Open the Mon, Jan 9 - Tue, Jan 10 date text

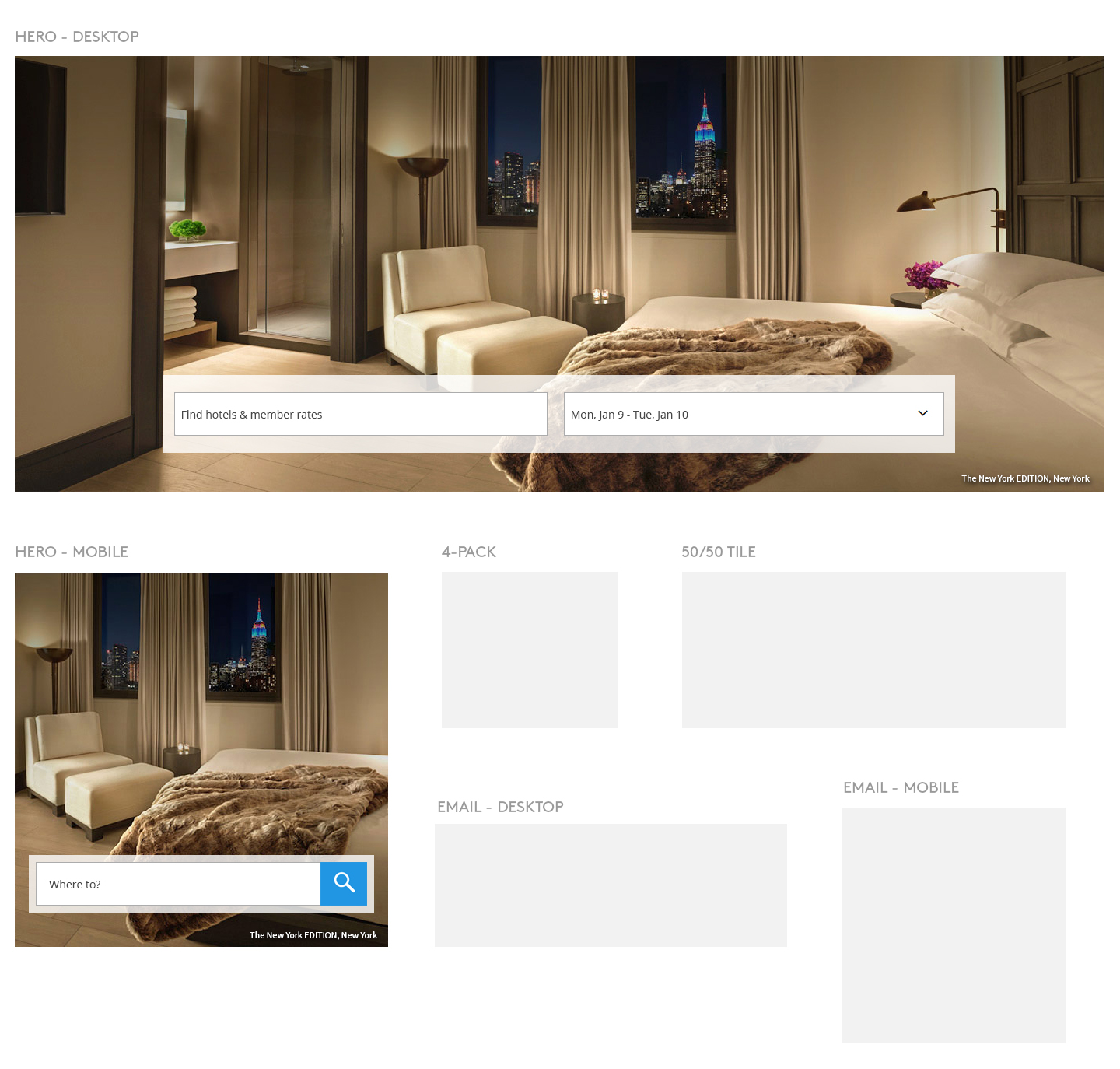pyautogui.click(x=629, y=415)
